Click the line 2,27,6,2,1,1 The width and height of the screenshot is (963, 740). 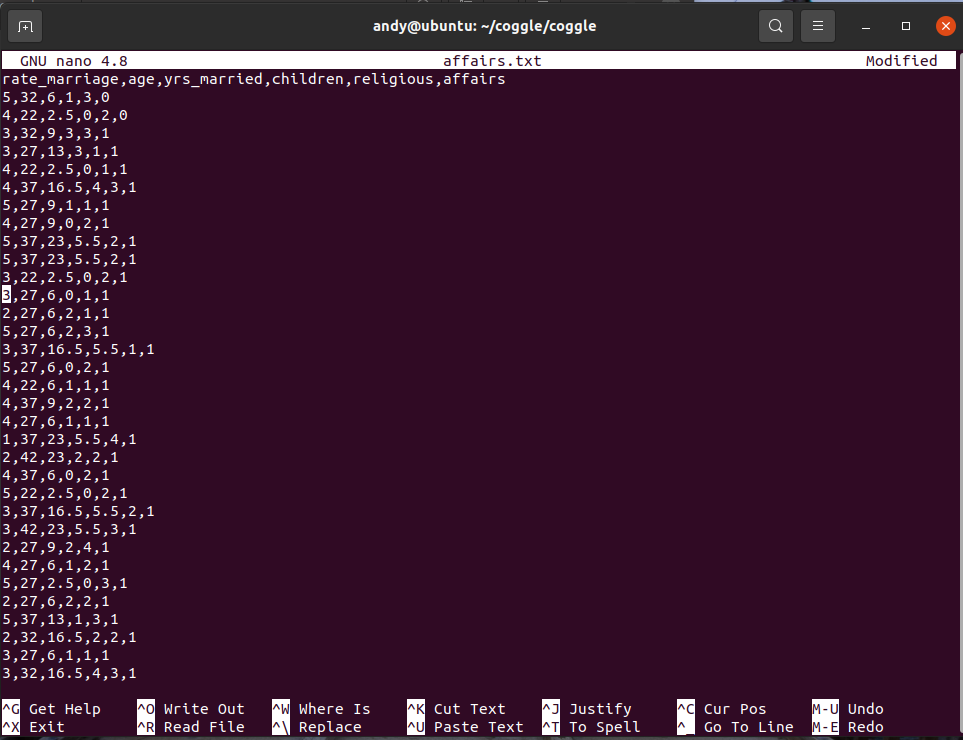click(56, 313)
